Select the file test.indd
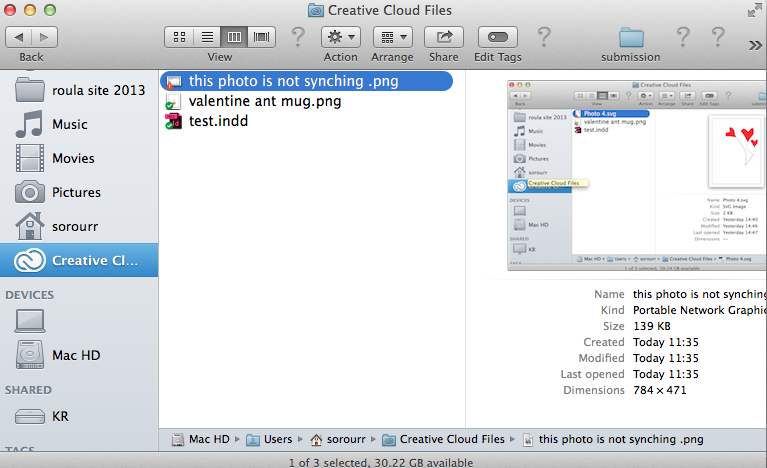 click(218, 121)
